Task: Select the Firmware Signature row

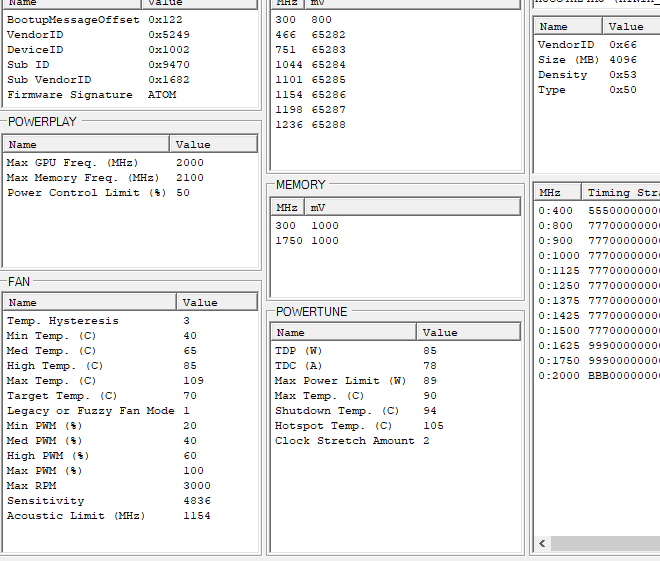Action: coord(131,95)
